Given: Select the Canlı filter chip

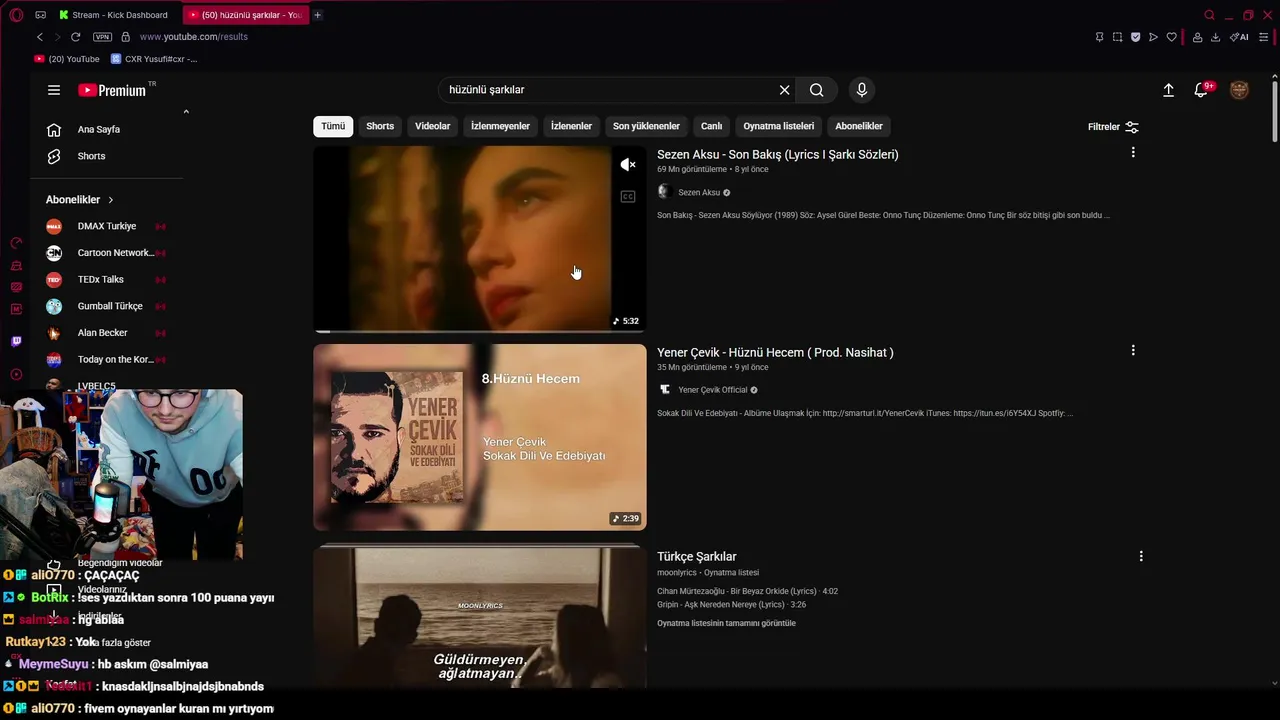Looking at the screenshot, I should (711, 126).
